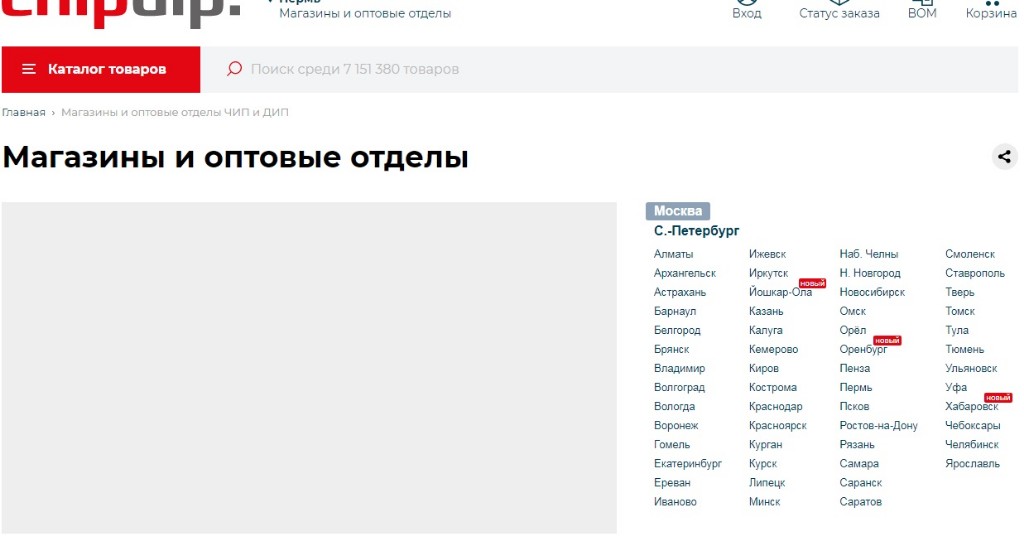
Task: Choose Курск in city list
Action: click(763, 463)
